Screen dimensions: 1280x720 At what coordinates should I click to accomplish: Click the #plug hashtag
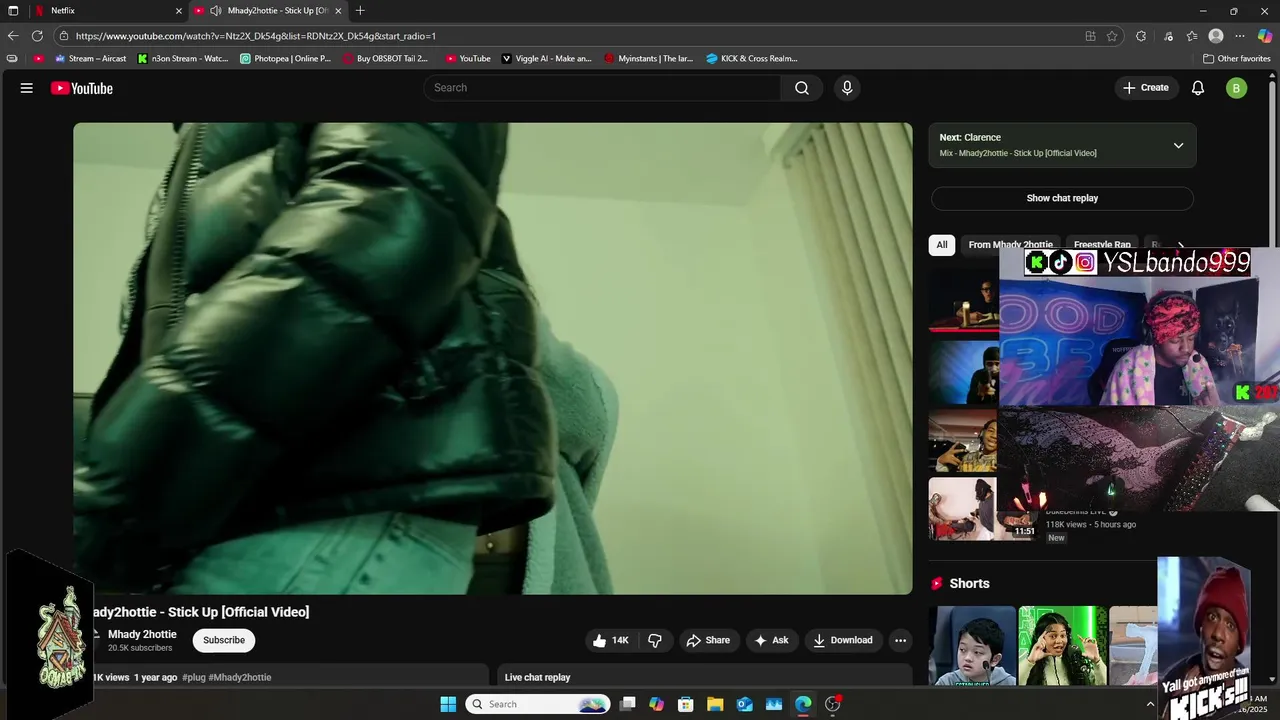click(194, 677)
